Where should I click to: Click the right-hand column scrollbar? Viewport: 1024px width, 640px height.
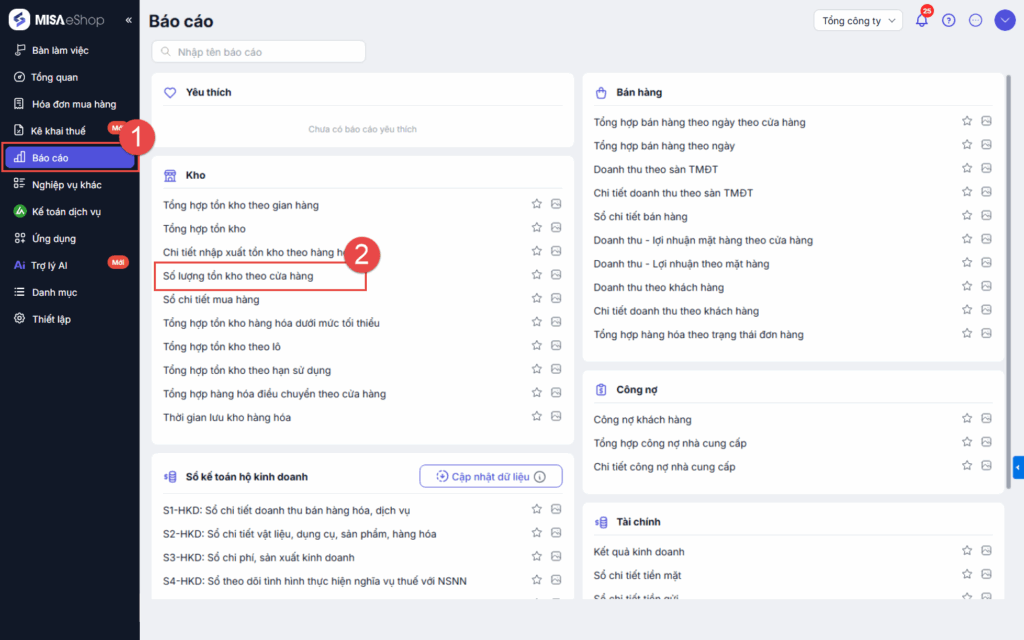click(x=1008, y=280)
